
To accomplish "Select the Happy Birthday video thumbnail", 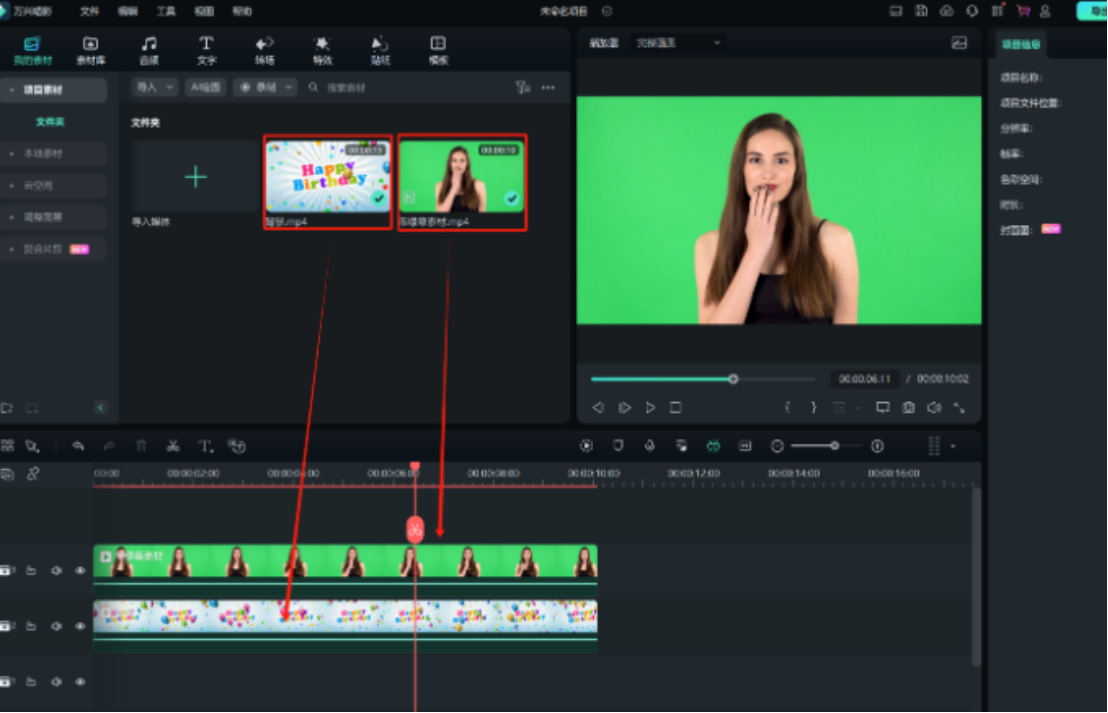I will (328, 176).
